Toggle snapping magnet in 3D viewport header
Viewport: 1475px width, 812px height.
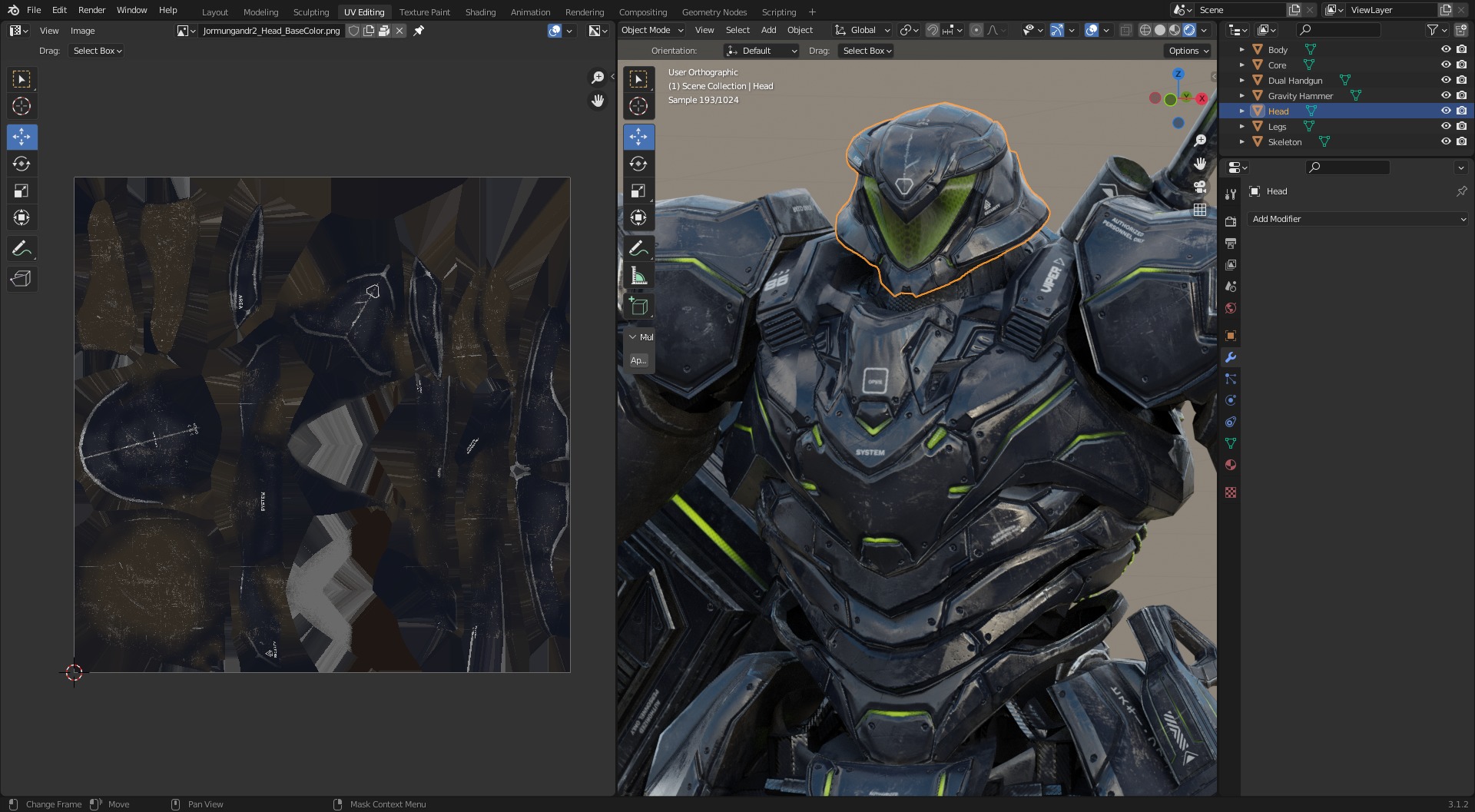tap(932, 30)
